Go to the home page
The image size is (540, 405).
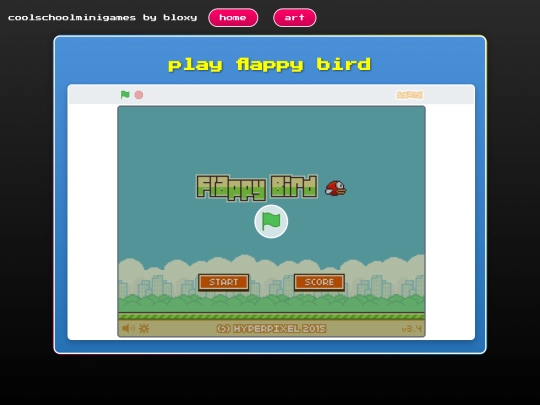(233, 18)
